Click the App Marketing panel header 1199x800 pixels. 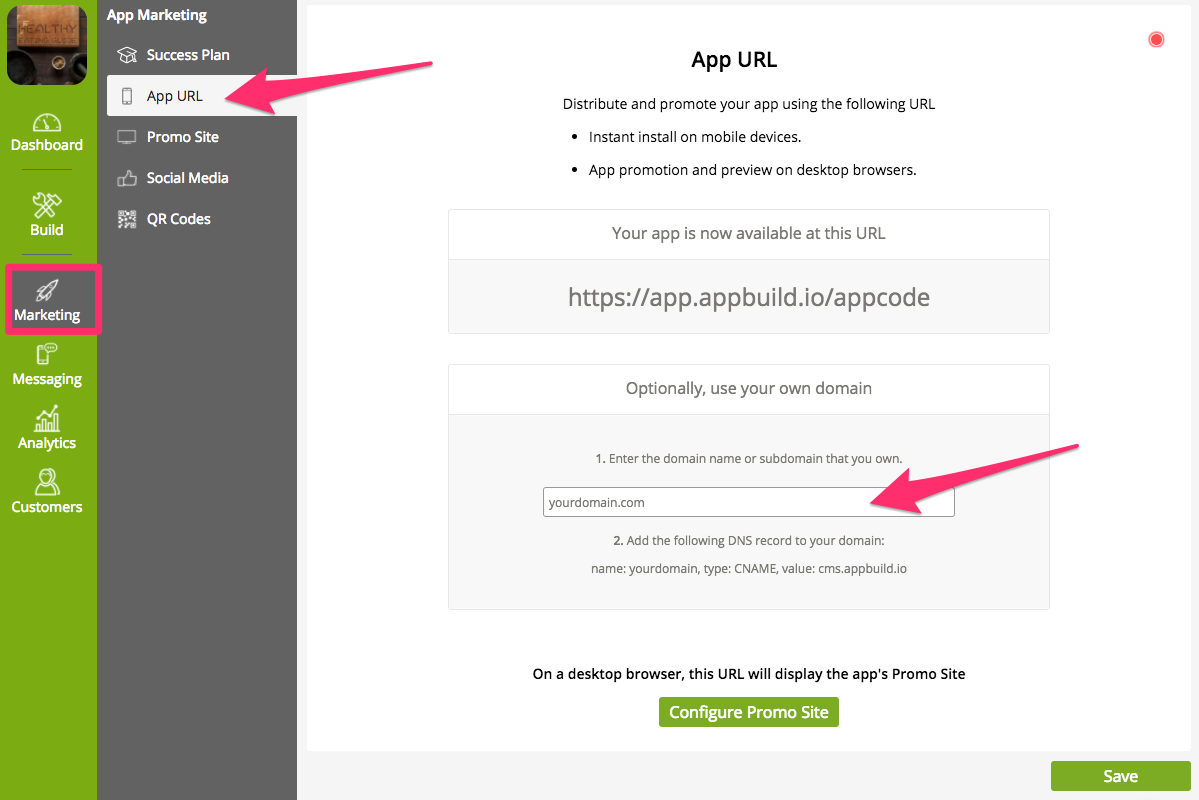point(157,15)
